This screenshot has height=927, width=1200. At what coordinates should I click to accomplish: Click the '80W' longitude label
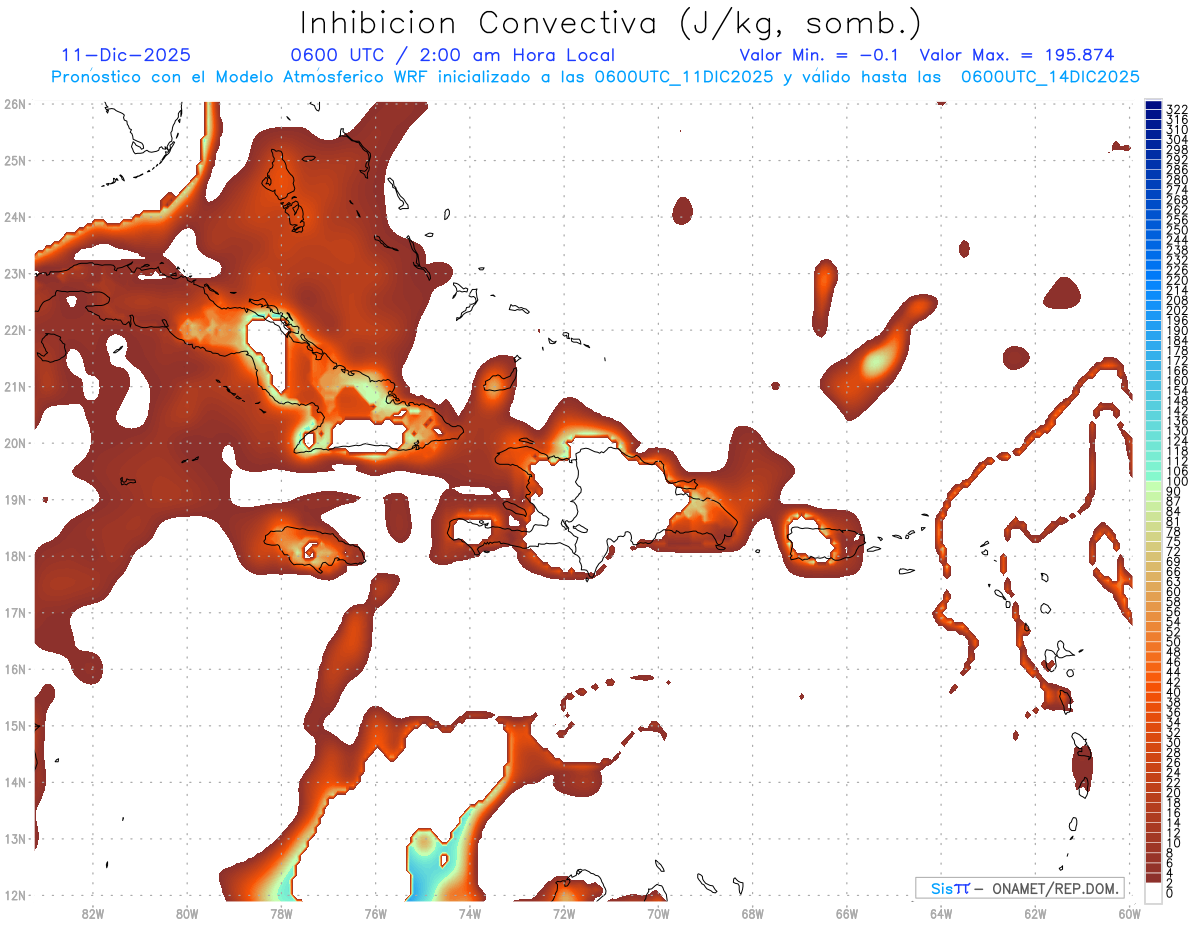click(x=187, y=913)
